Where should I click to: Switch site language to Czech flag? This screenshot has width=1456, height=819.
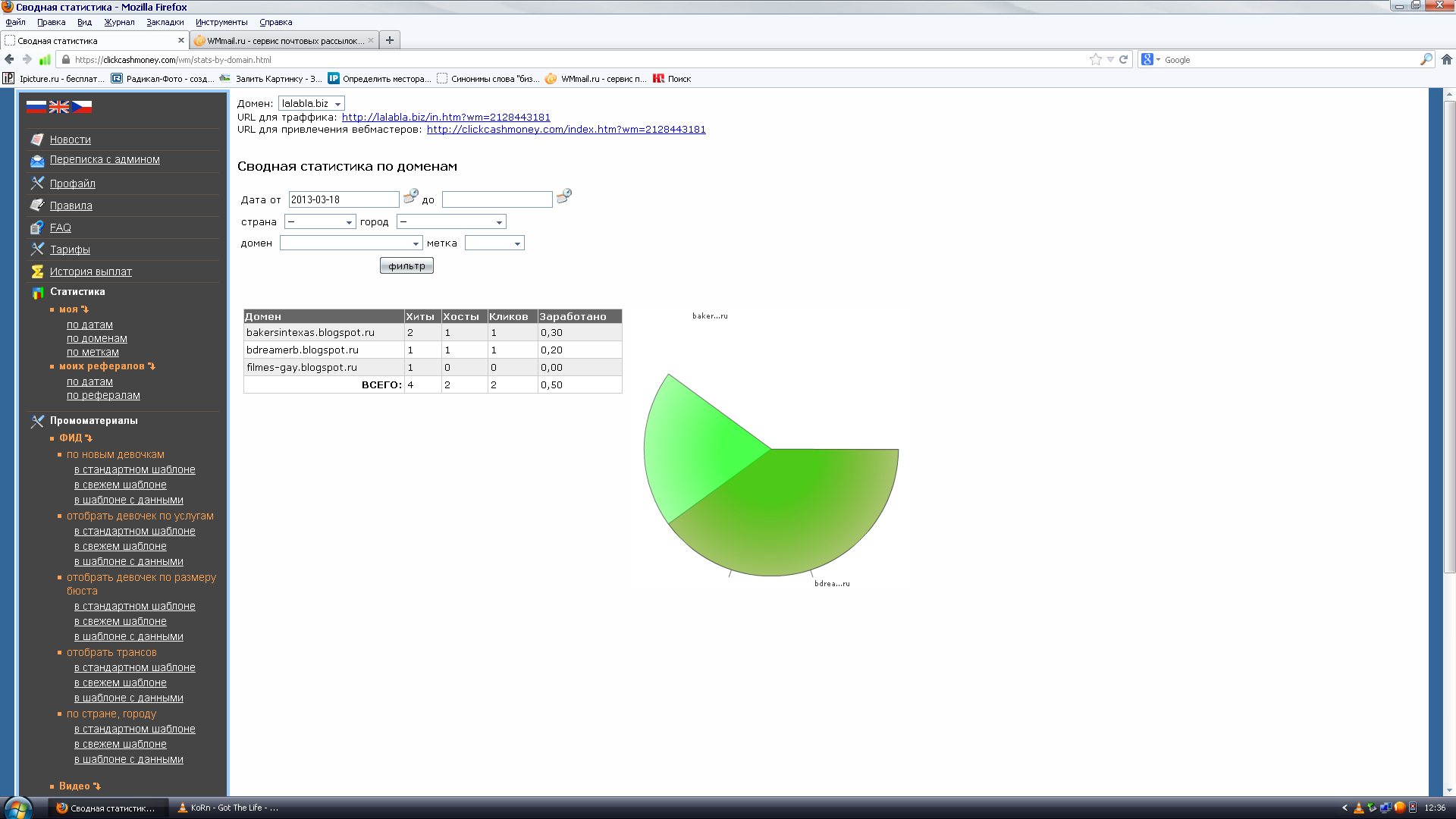click(x=81, y=107)
